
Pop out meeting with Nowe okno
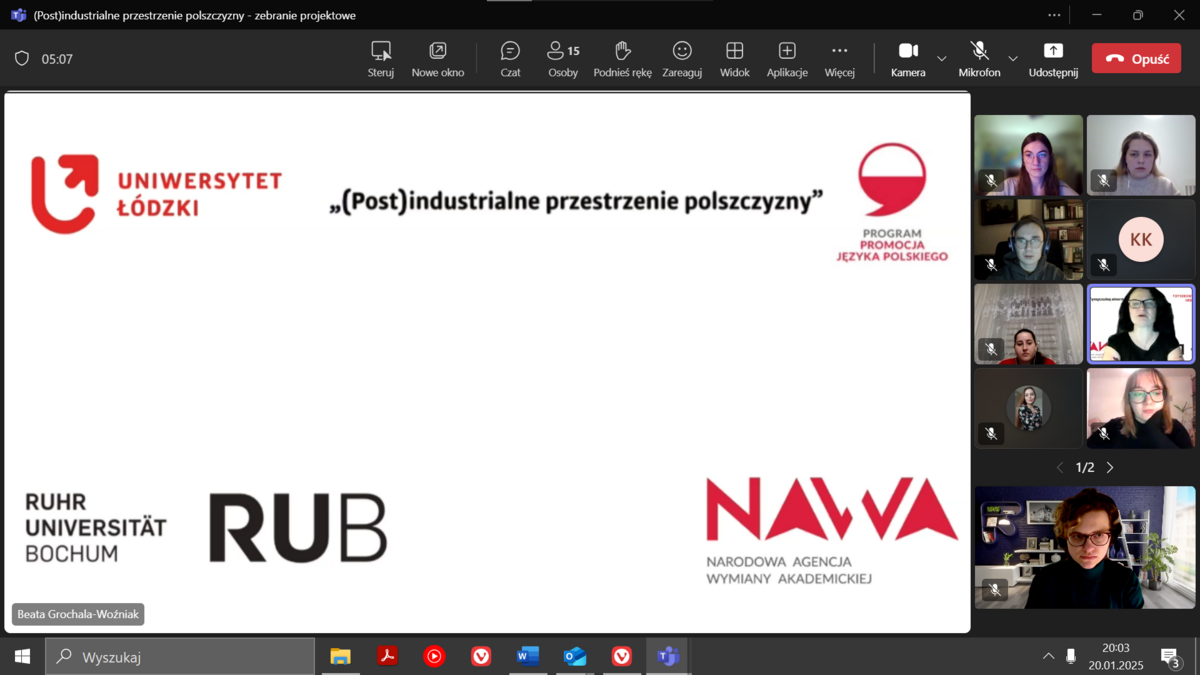(x=438, y=59)
